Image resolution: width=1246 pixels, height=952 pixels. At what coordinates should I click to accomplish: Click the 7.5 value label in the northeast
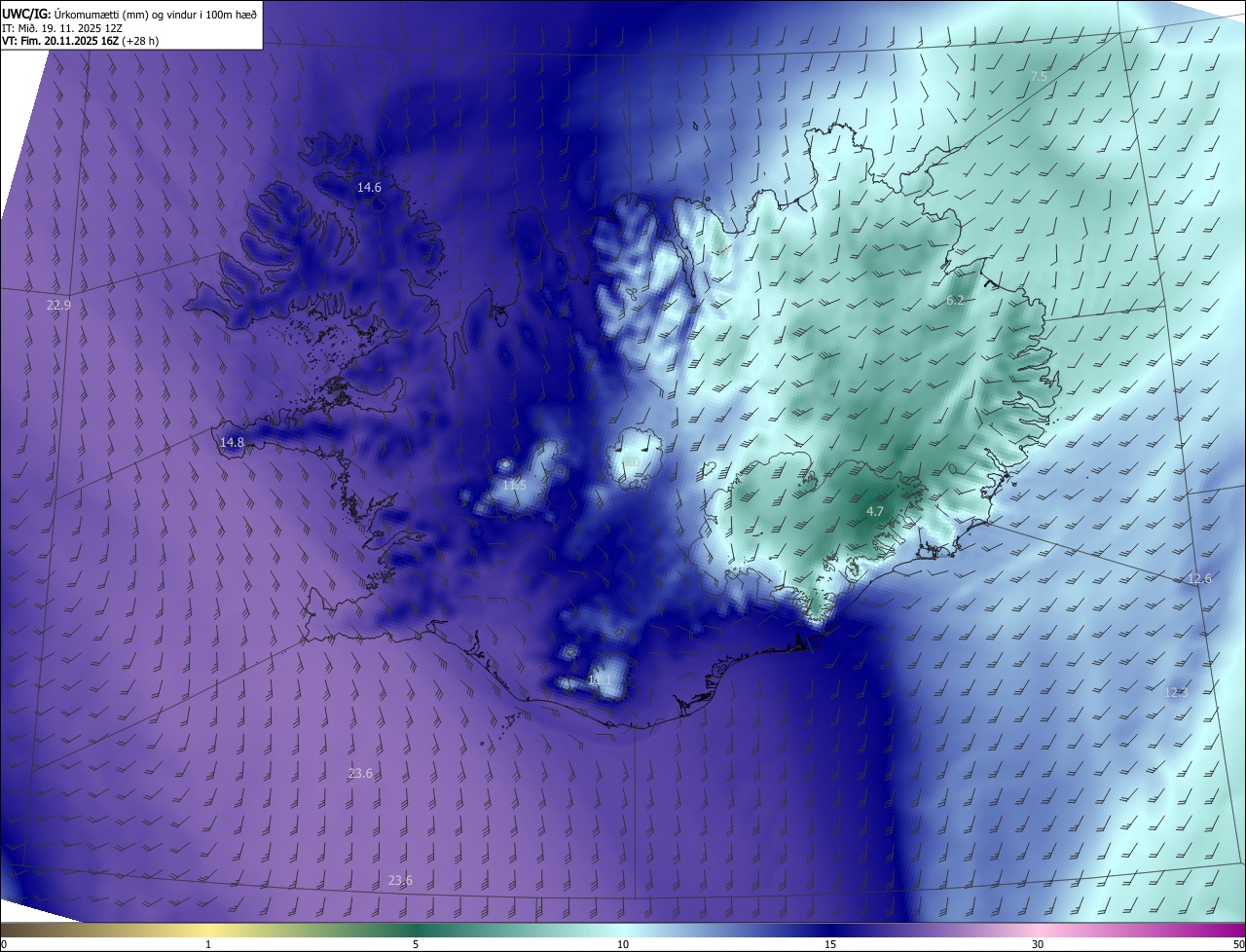click(1039, 76)
